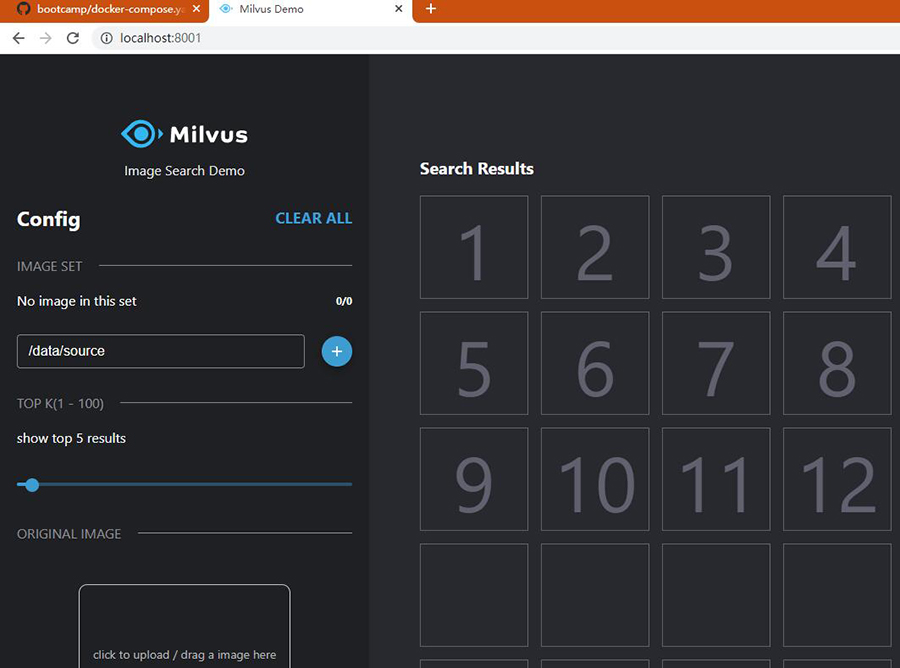Image resolution: width=900 pixels, height=668 pixels.
Task: Click the site info icon in address bar
Action: tap(106, 38)
